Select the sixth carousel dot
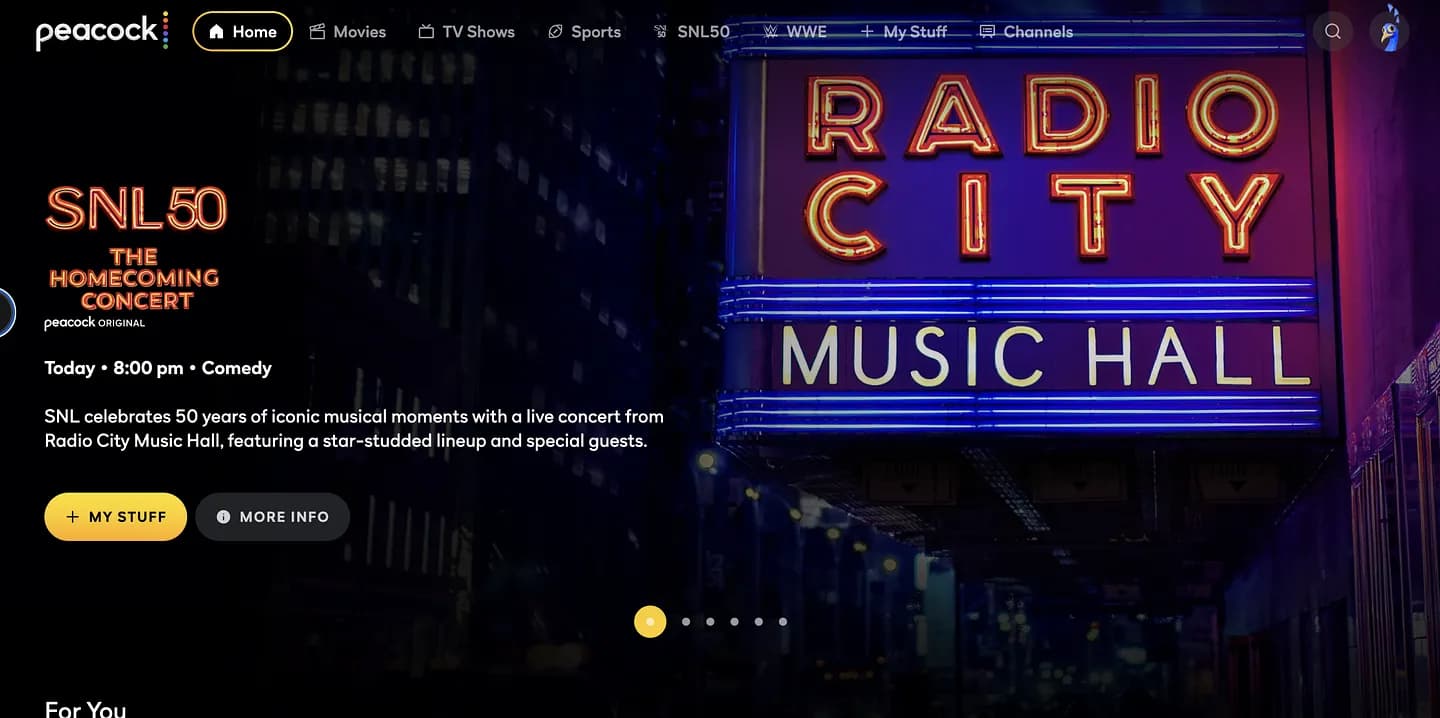The height and width of the screenshot is (718, 1440). tap(782, 621)
